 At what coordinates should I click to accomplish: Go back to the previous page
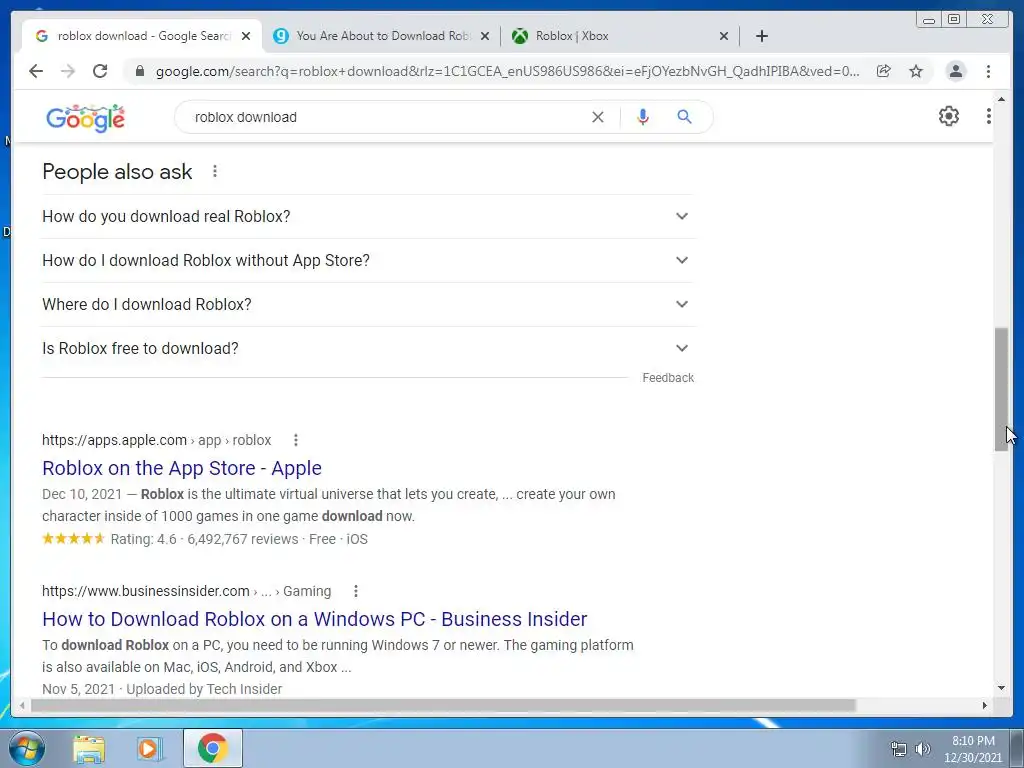36,71
